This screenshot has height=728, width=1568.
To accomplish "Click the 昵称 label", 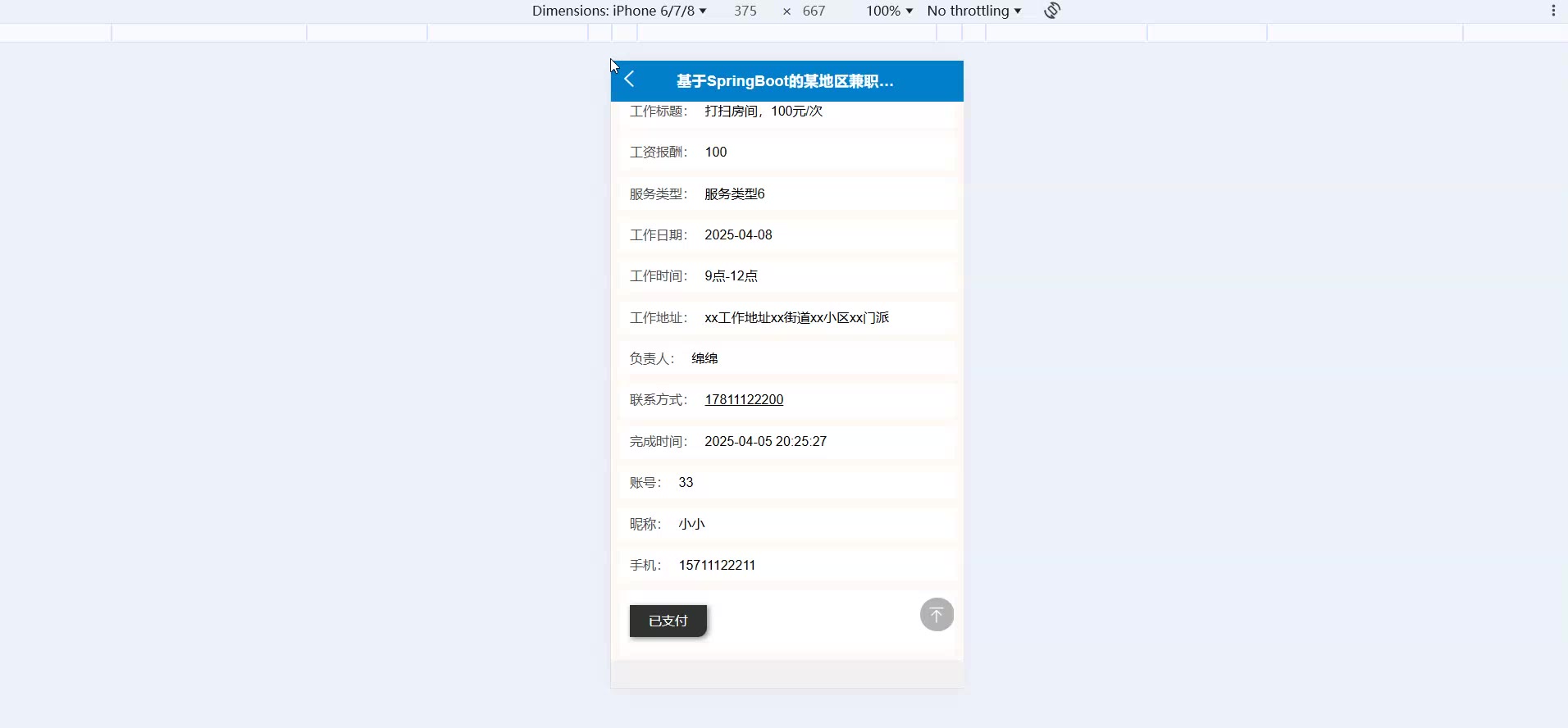I will (645, 524).
